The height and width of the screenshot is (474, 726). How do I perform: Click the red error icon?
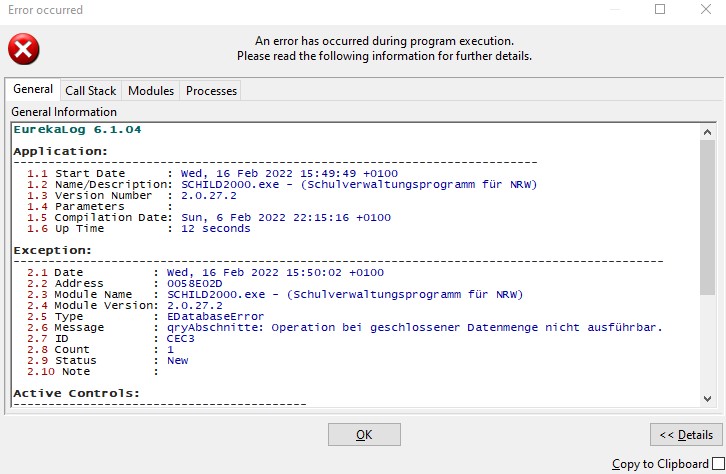pyautogui.click(x=24, y=49)
